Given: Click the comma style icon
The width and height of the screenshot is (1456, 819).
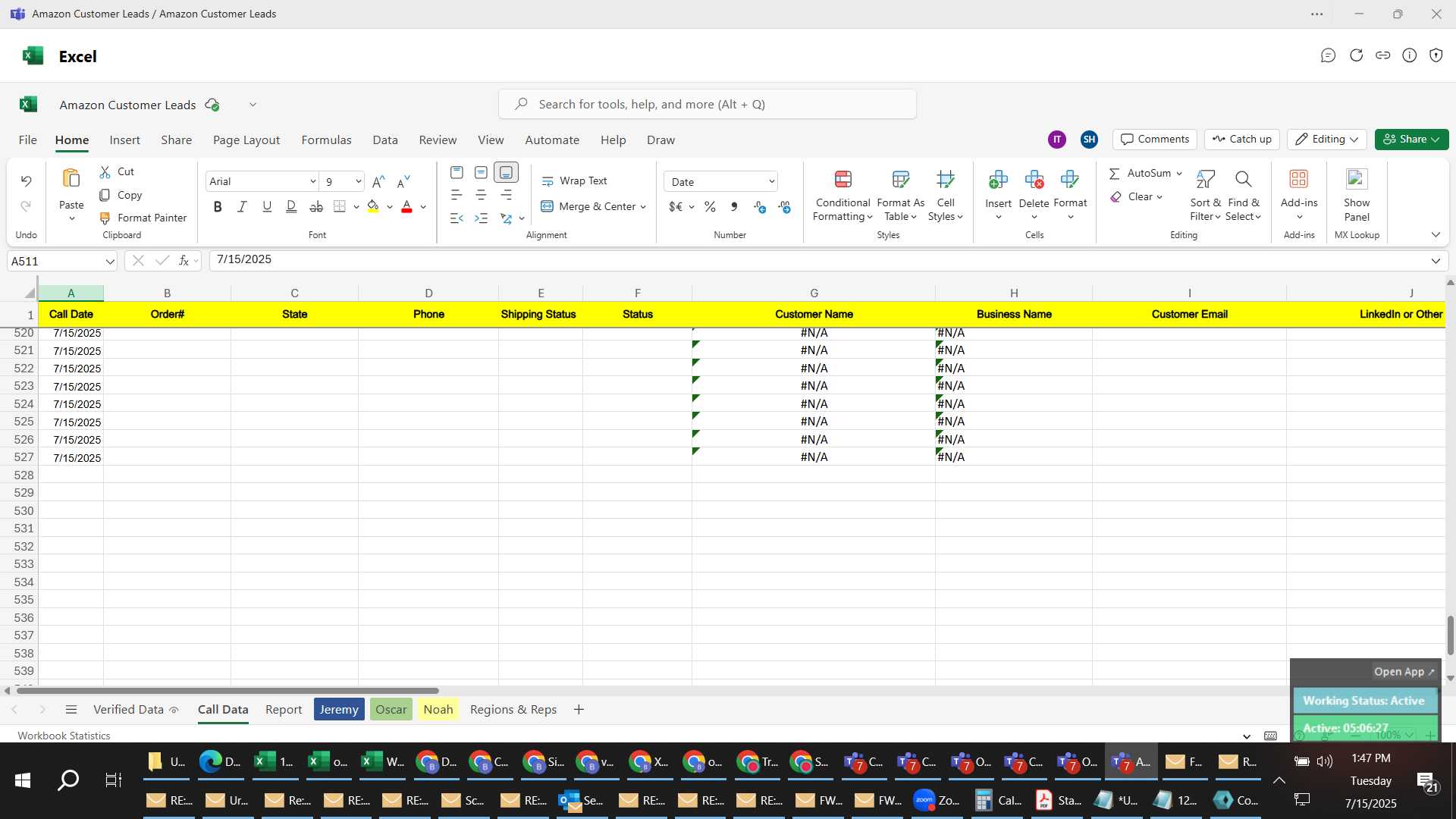Looking at the screenshot, I should (x=734, y=206).
